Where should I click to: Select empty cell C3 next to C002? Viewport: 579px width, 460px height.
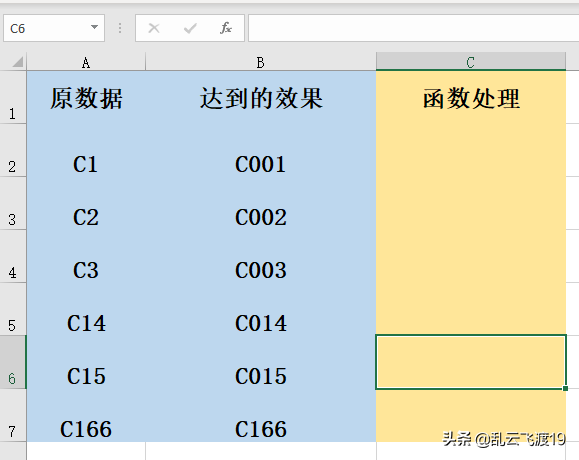click(x=471, y=203)
